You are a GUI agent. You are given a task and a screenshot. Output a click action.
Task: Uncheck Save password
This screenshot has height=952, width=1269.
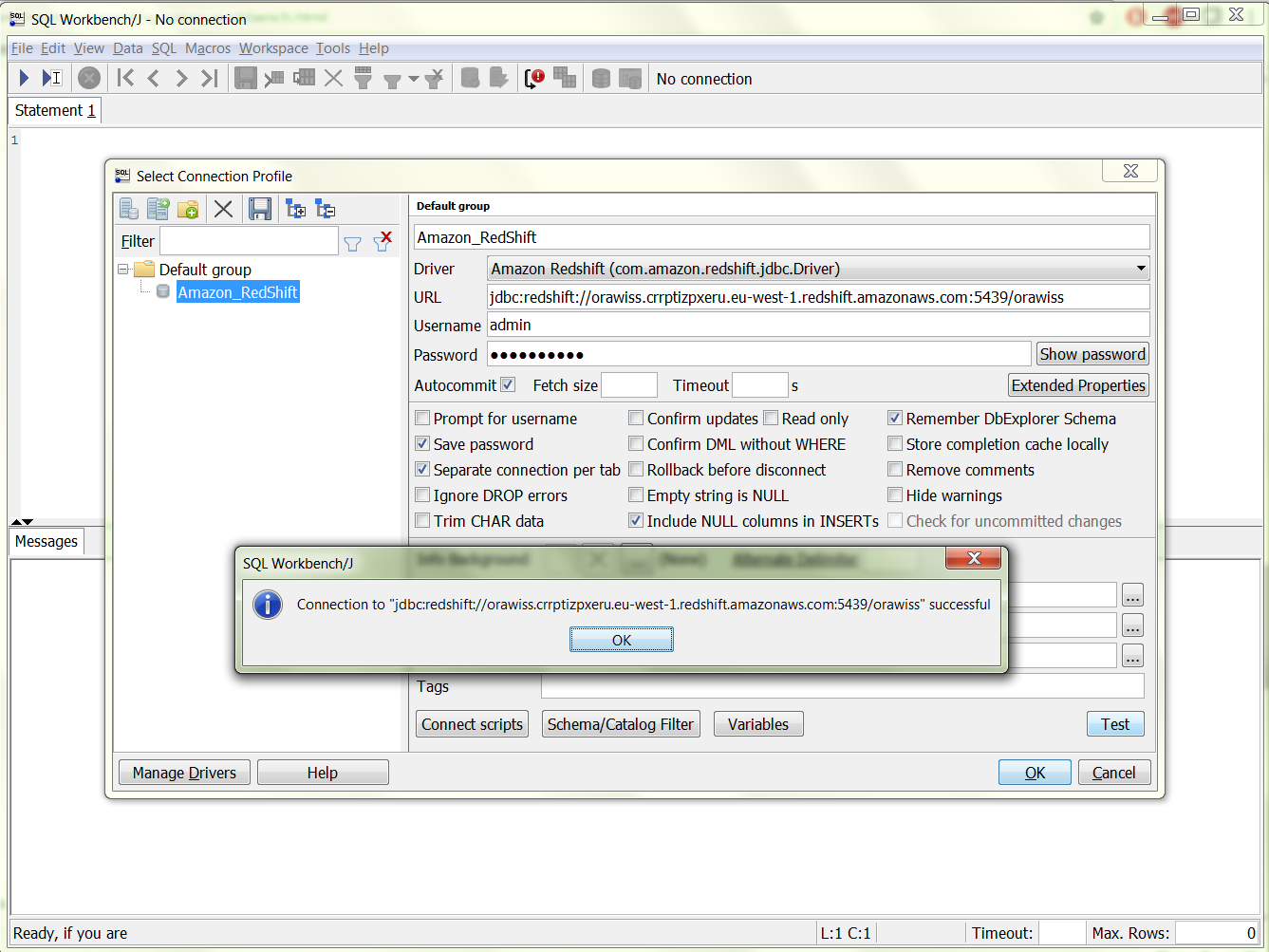tap(422, 443)
